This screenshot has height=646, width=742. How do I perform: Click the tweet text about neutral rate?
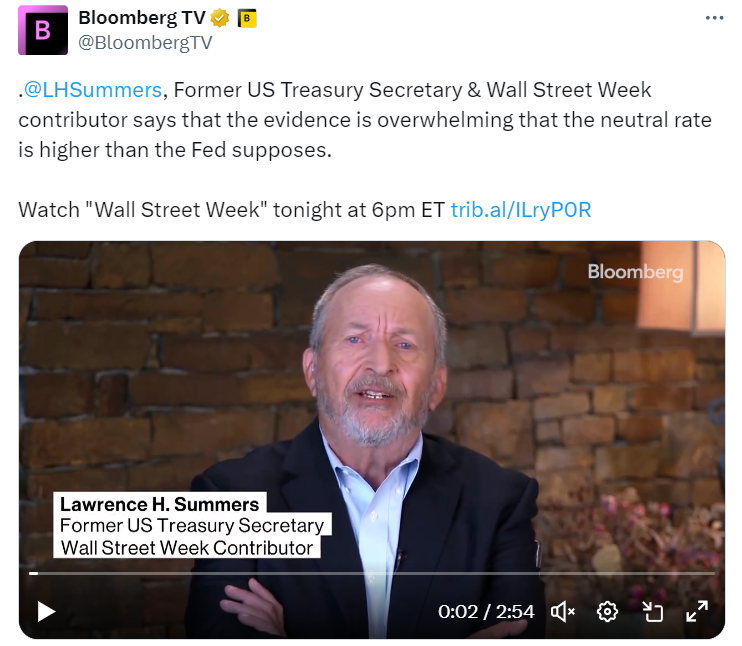(364, 120)
